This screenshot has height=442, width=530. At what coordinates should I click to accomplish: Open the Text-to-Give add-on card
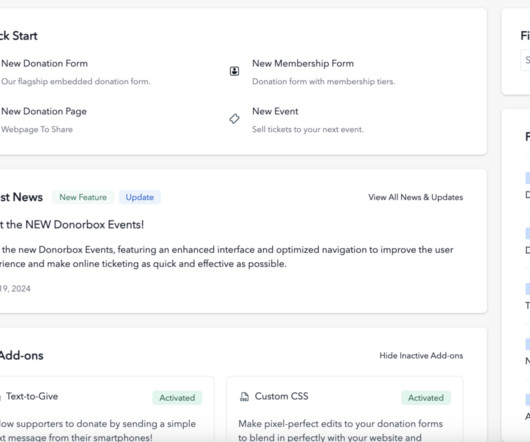click(x=107, y=409)
